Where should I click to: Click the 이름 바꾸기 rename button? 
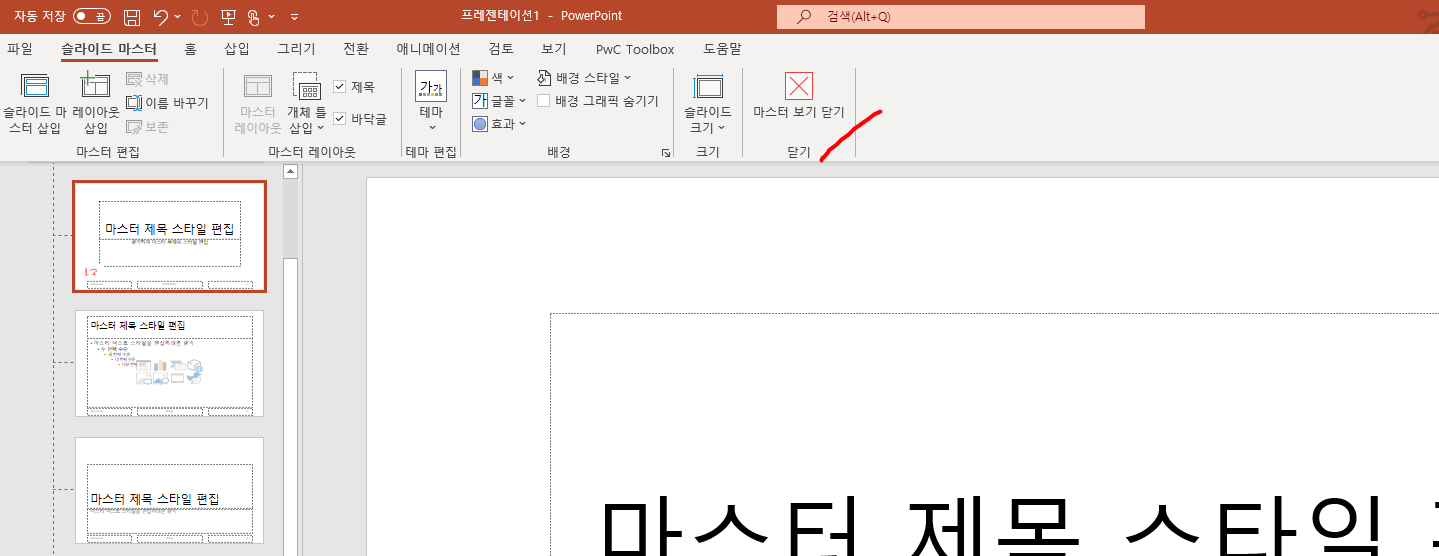[167, 103]
